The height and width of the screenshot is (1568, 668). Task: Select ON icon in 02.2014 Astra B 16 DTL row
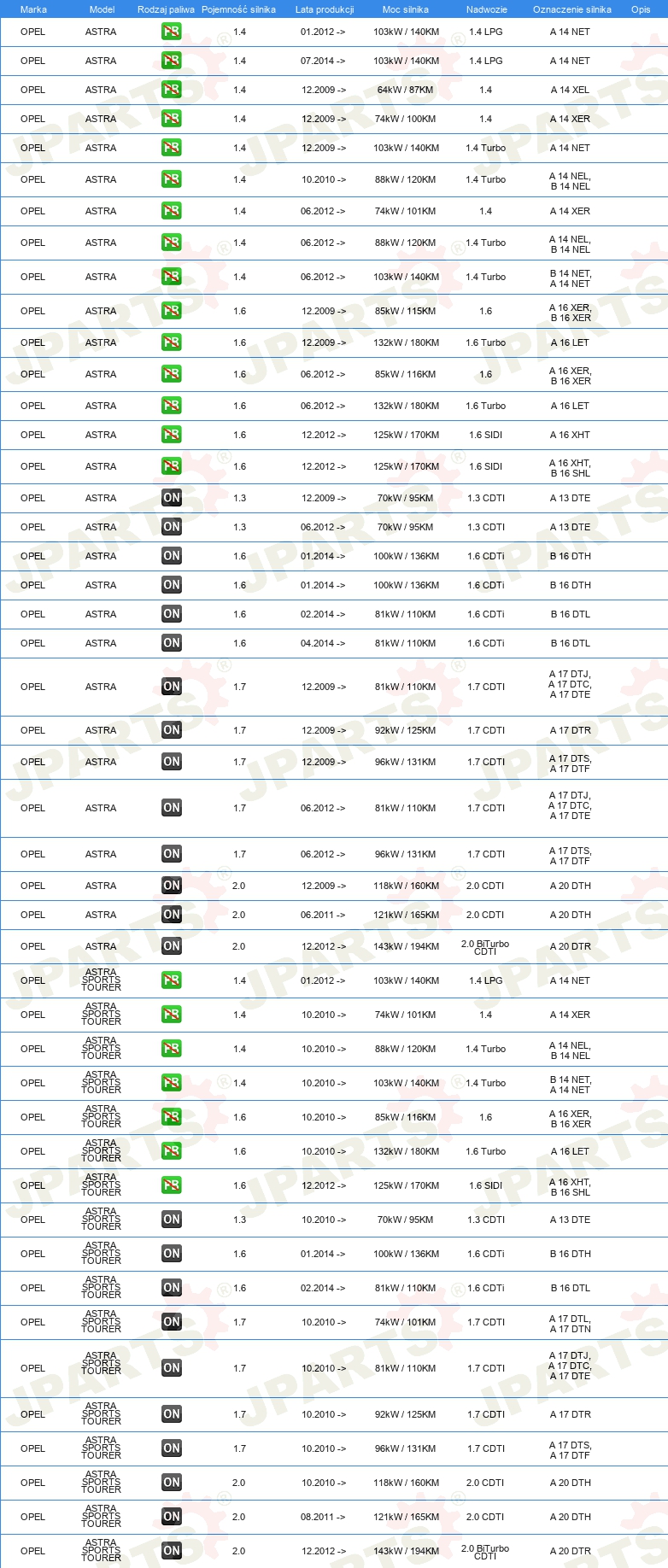pos(171,614)
